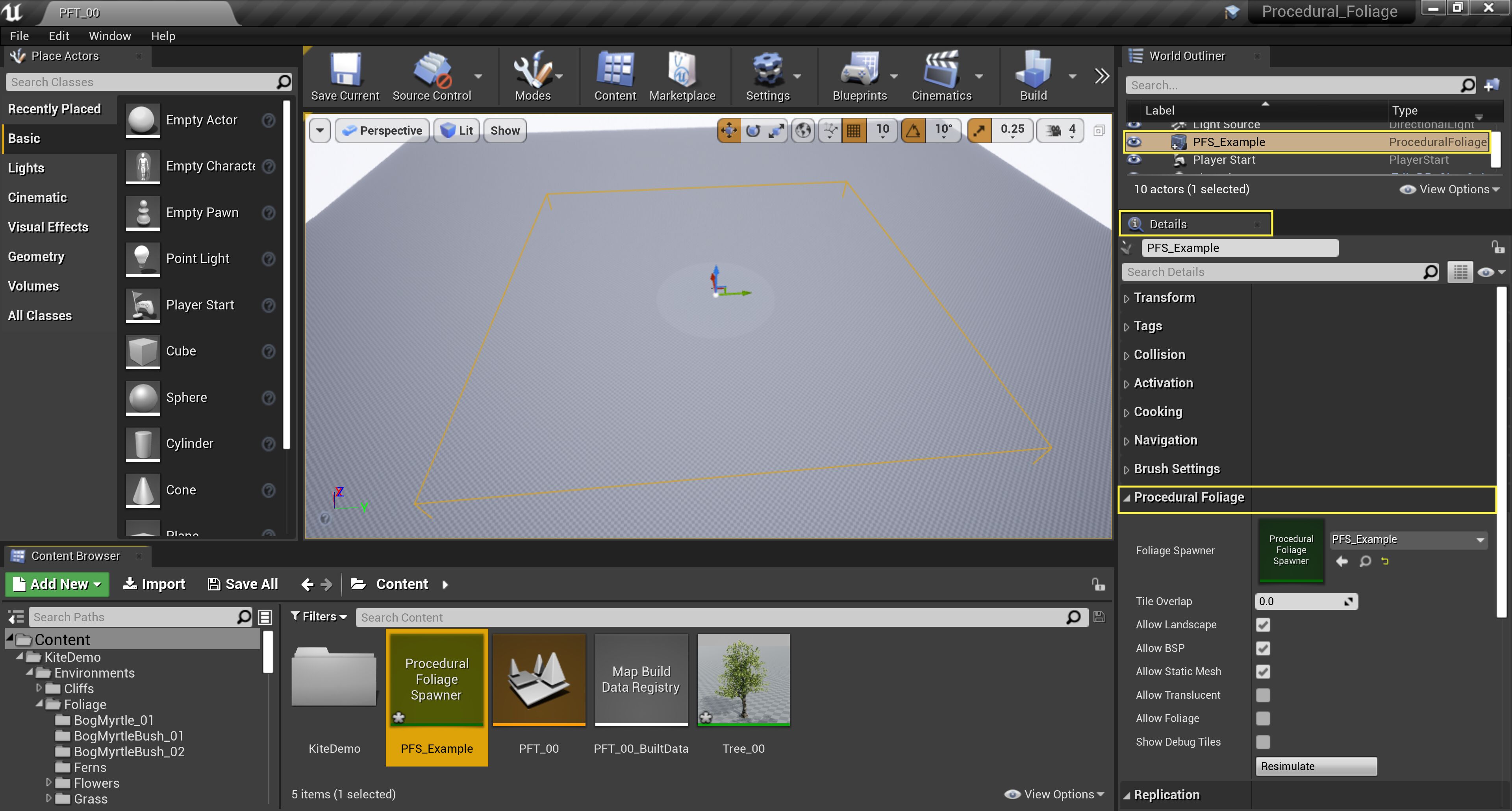Click the Add New button
1512x811 pixels.
pyautogui.click(x=57, y=585)
